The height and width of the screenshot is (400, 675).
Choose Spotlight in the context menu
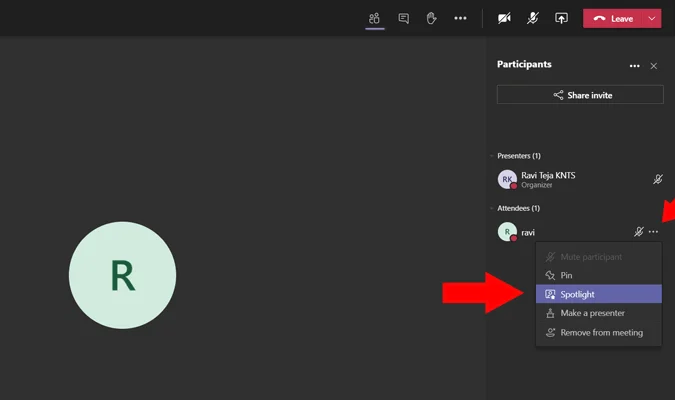[598, 294]
